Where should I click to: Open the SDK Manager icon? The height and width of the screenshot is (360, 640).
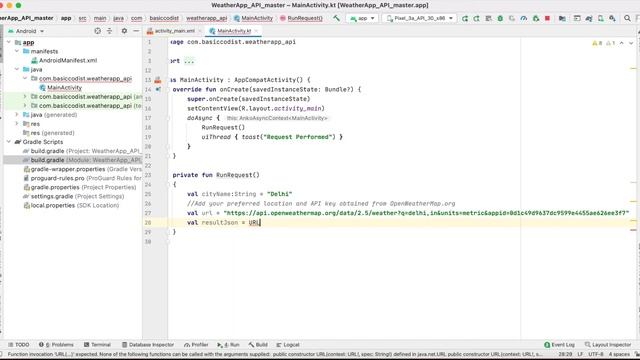tap(612, 18)
